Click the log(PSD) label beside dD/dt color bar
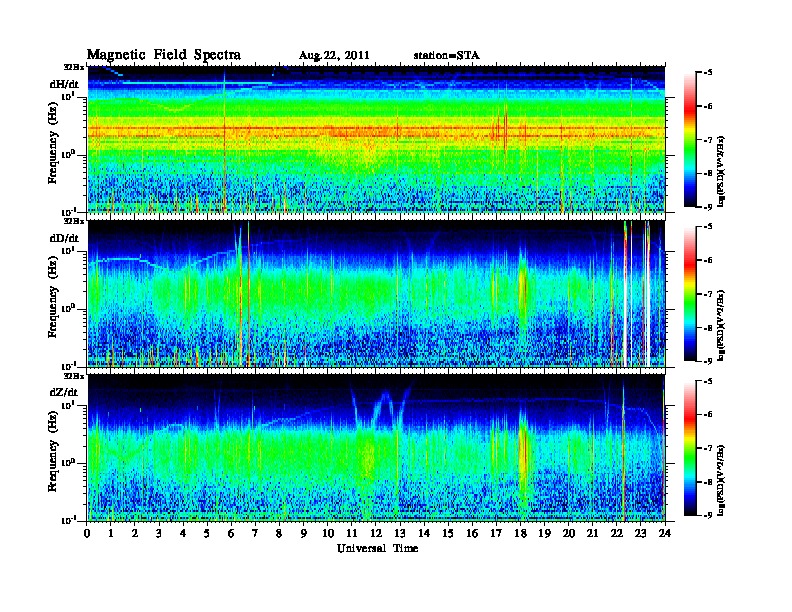Viewport: 792px width, 612px height. coord(721,325)
